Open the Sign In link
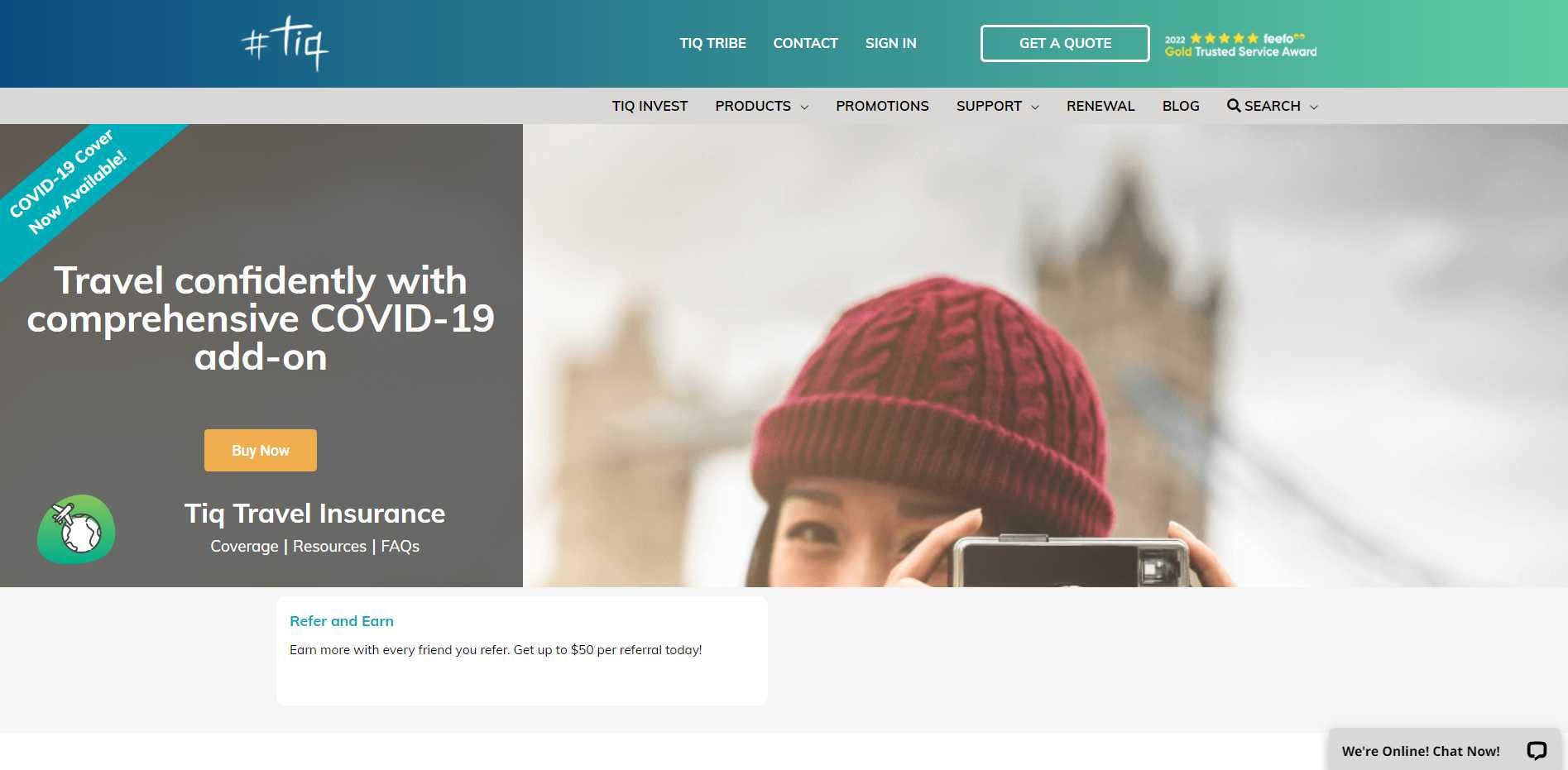 (x=890, y=43)
